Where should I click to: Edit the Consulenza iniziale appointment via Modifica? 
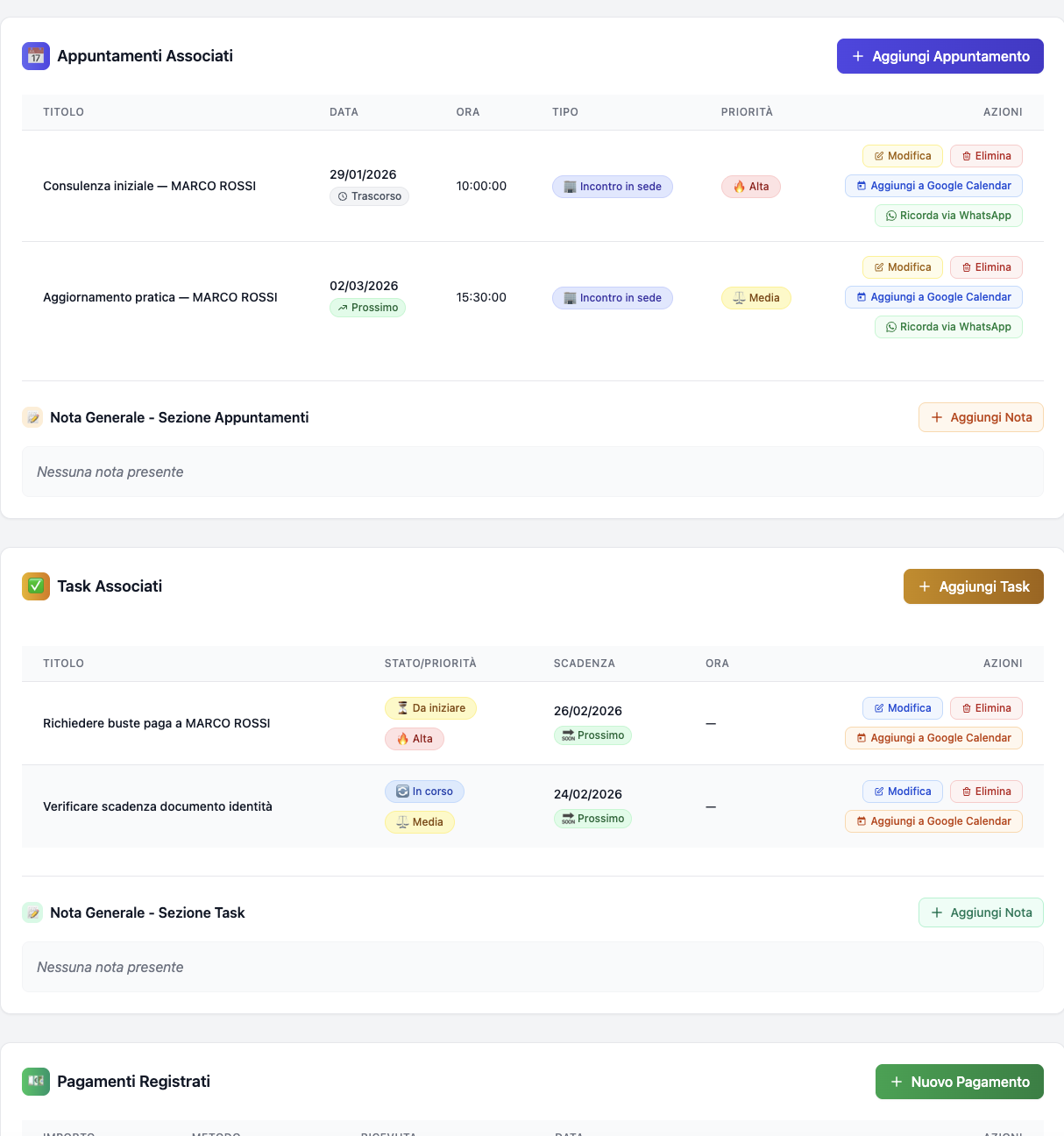point(902,156)
